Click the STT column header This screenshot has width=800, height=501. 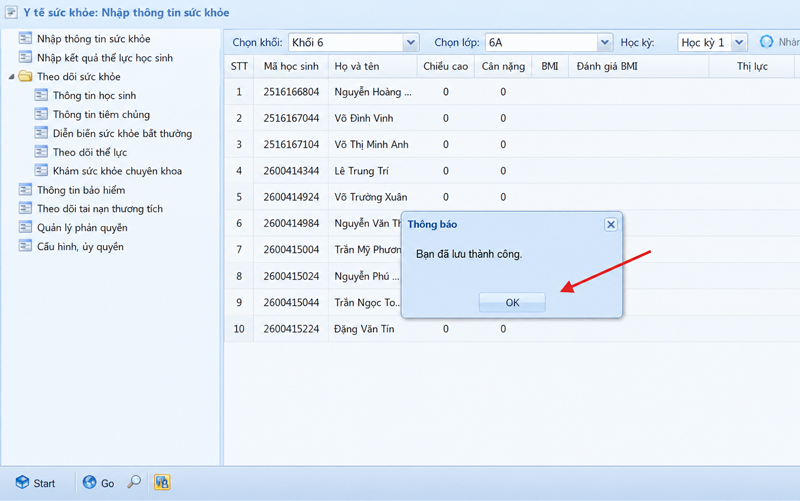click(x=239, y=66)
